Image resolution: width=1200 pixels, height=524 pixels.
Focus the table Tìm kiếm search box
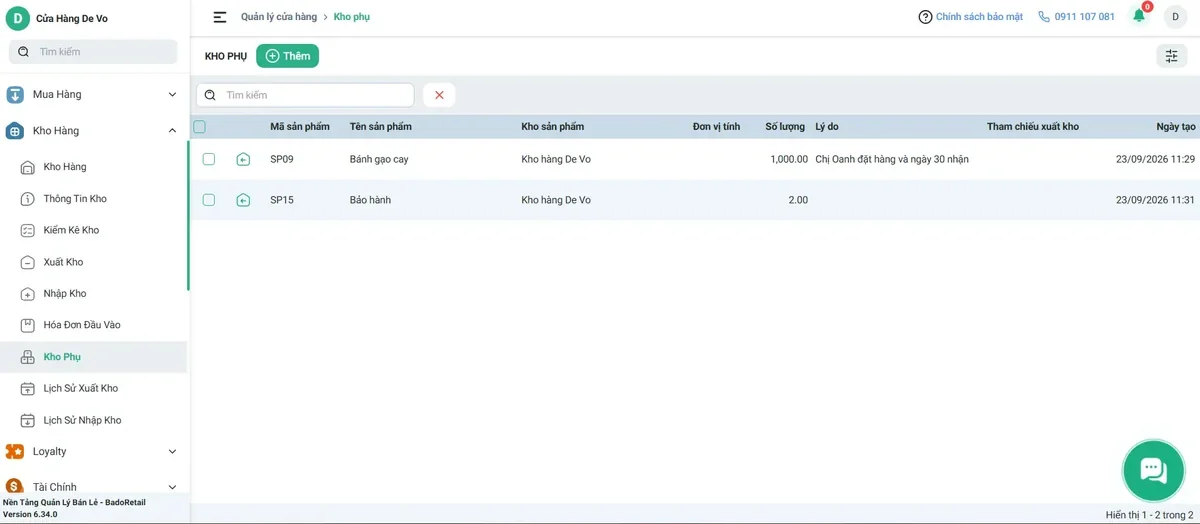click(305, 95)
